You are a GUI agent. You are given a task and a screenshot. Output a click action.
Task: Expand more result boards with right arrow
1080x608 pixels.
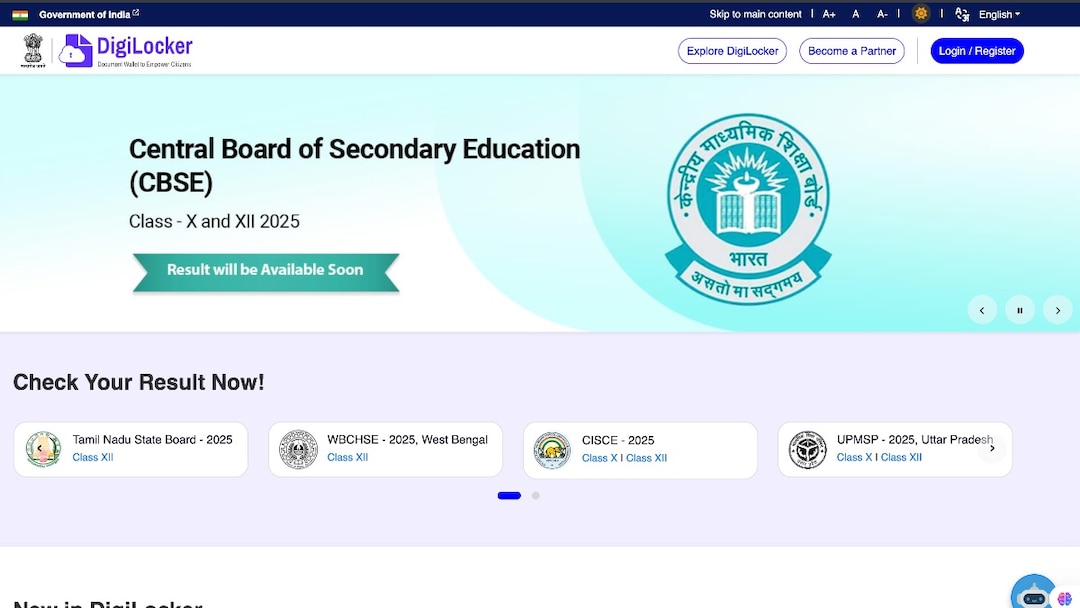[x=992, y=448]
